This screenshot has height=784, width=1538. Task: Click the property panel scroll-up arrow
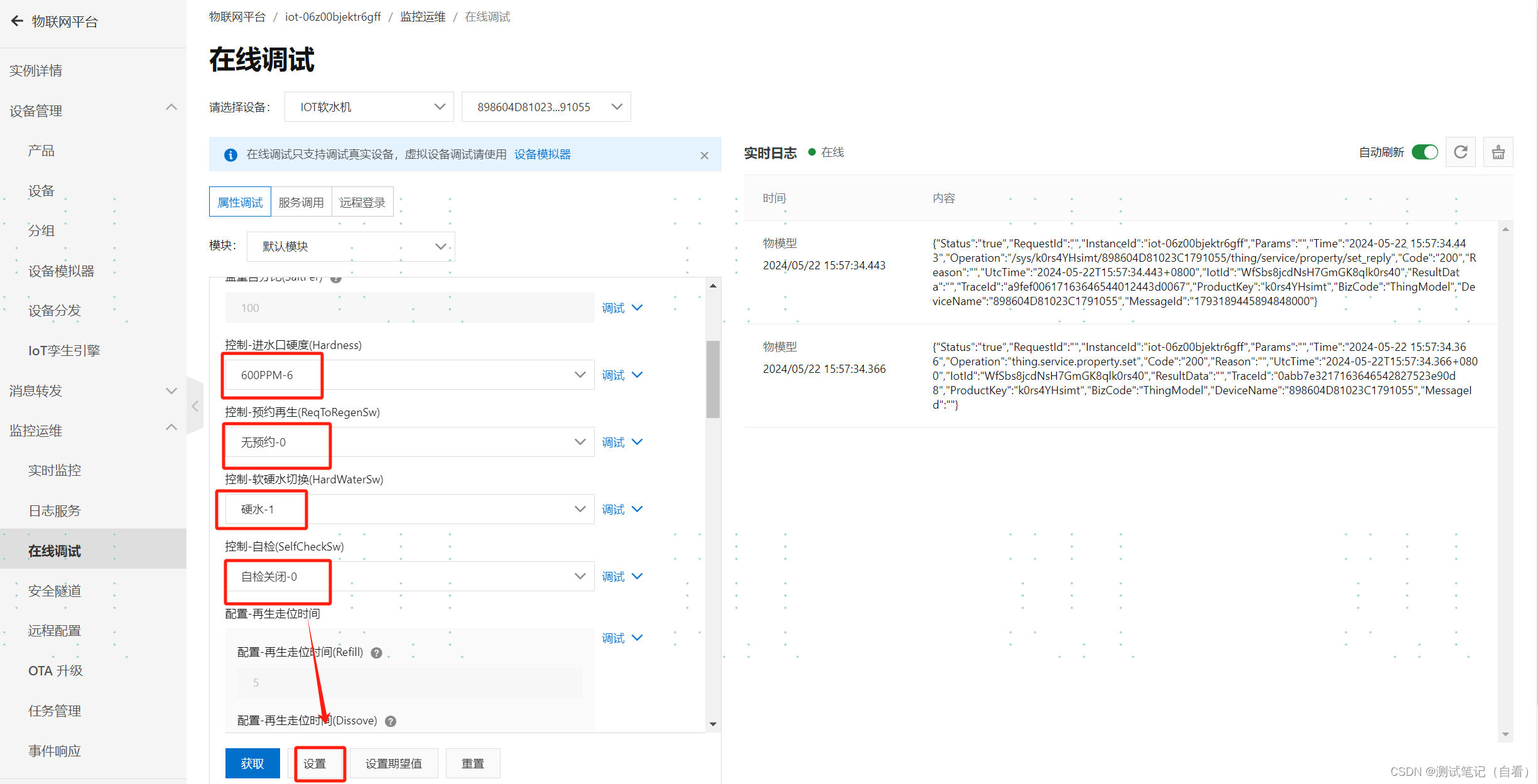713,286
